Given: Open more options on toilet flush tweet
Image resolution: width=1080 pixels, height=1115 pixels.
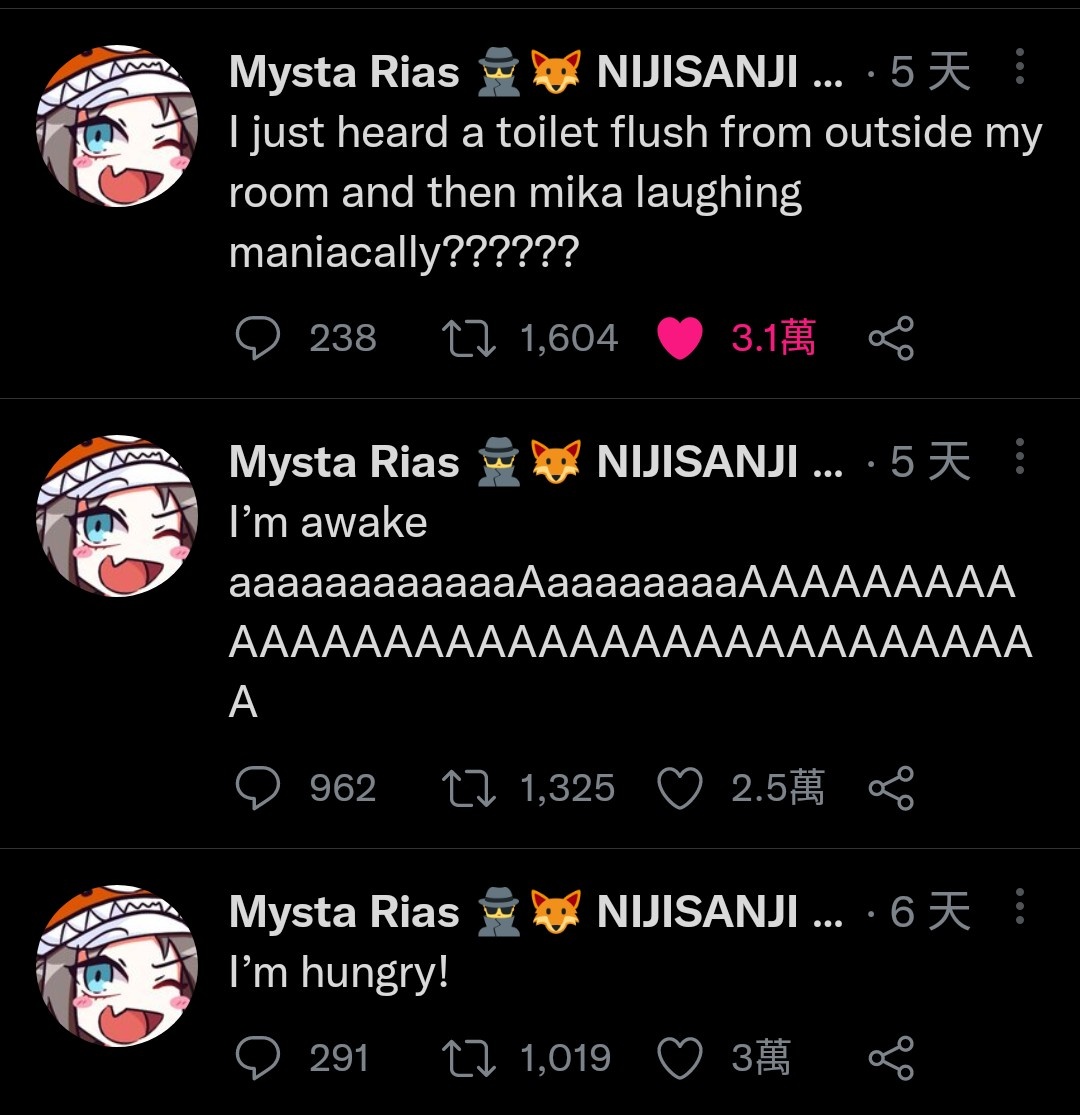Looking at the screenshot, I should (1020, 67).
